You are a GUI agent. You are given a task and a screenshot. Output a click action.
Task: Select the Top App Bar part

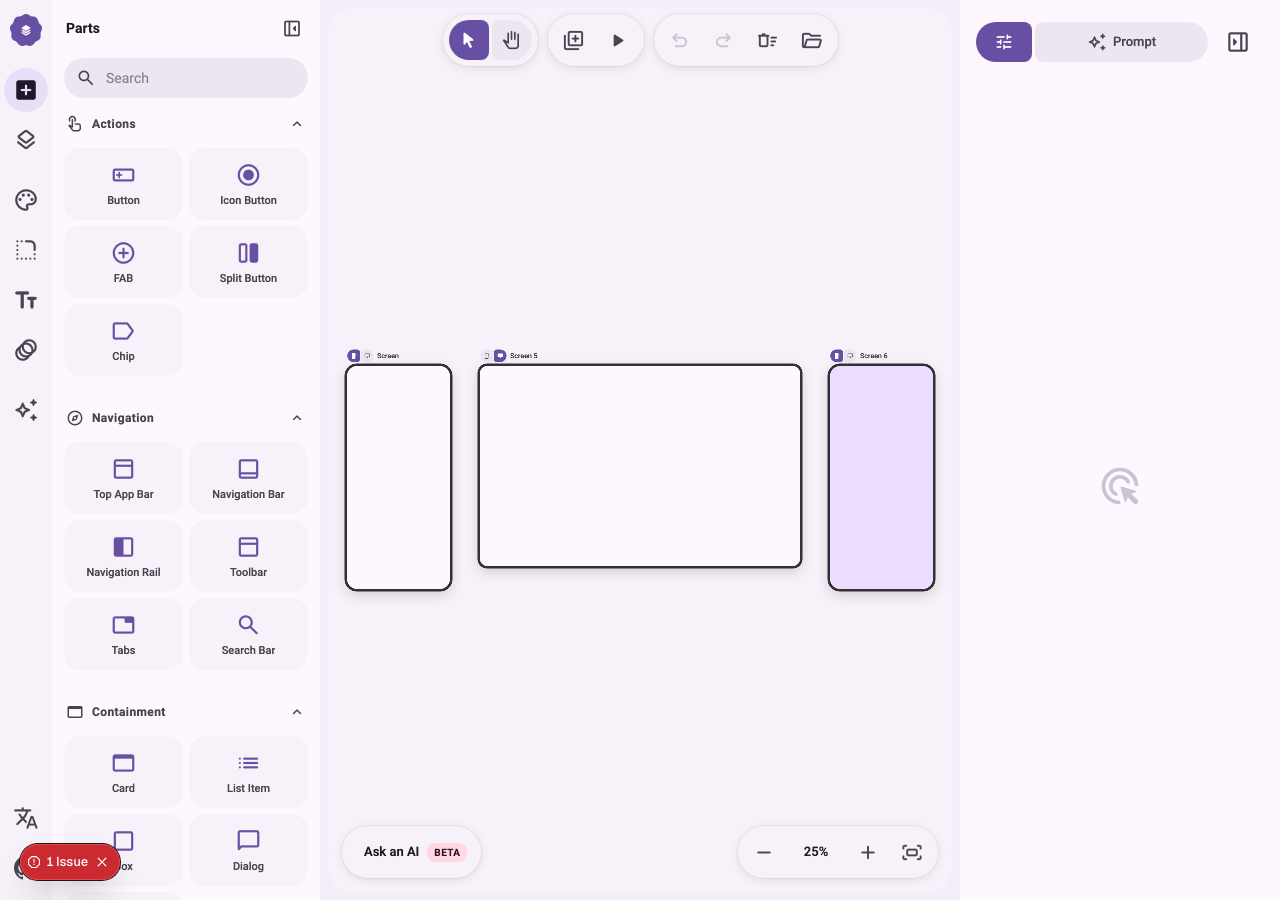tap(123, 478)
